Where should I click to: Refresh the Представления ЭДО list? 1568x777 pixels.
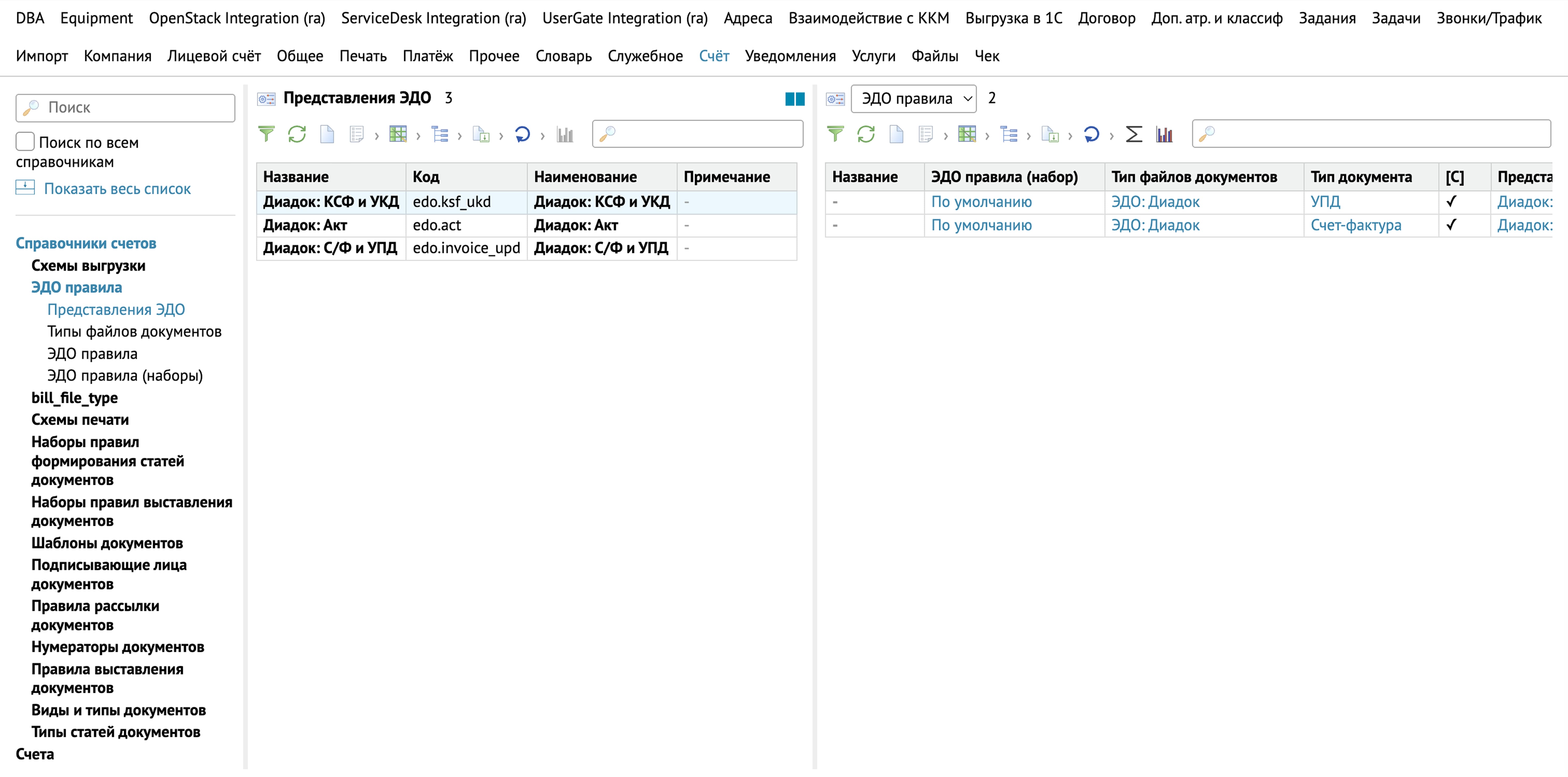tap(297, 134)
